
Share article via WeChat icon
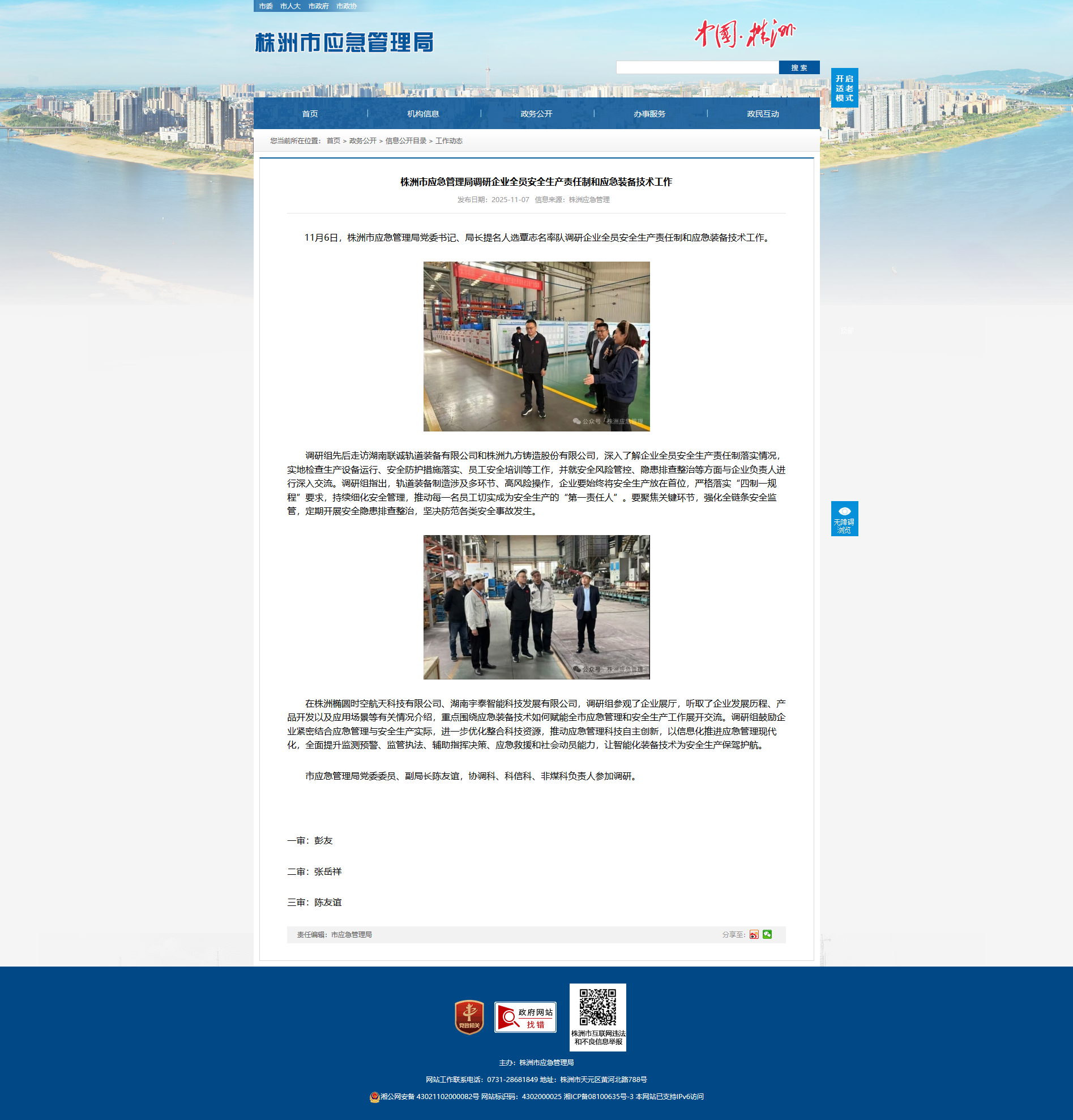(767, 934)
